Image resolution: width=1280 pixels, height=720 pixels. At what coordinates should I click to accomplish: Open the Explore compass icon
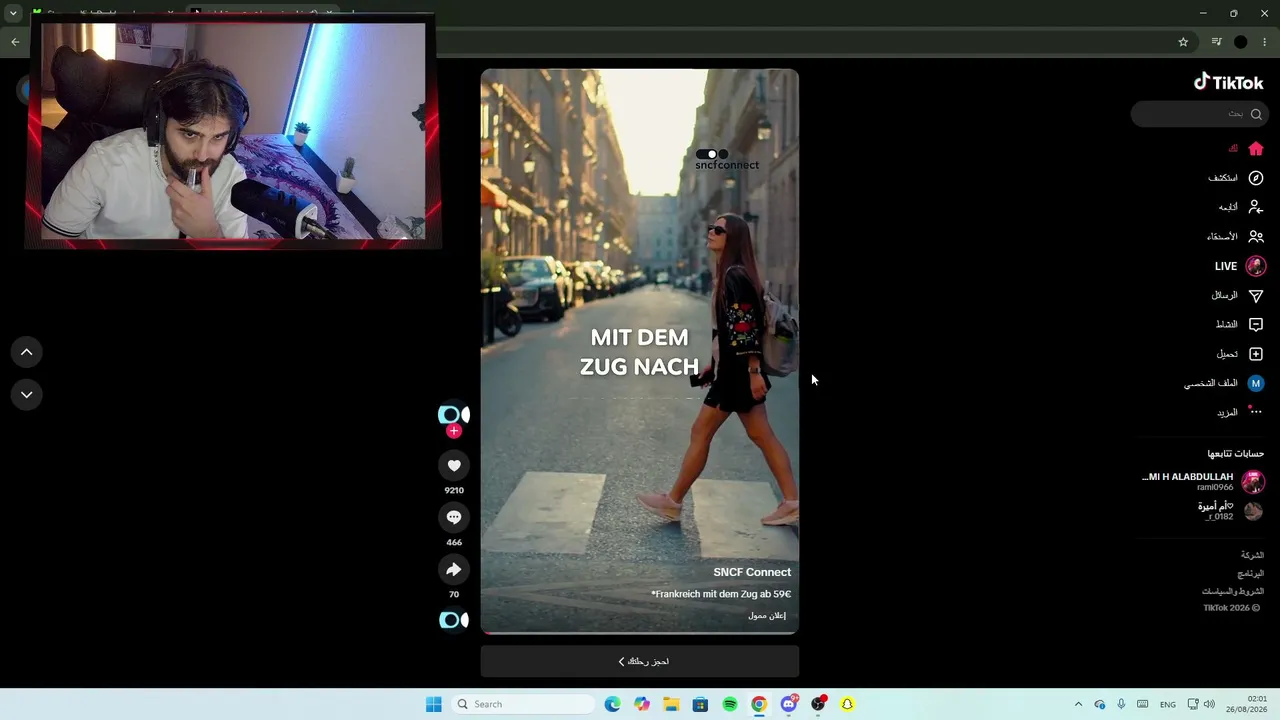point(1256,178)
